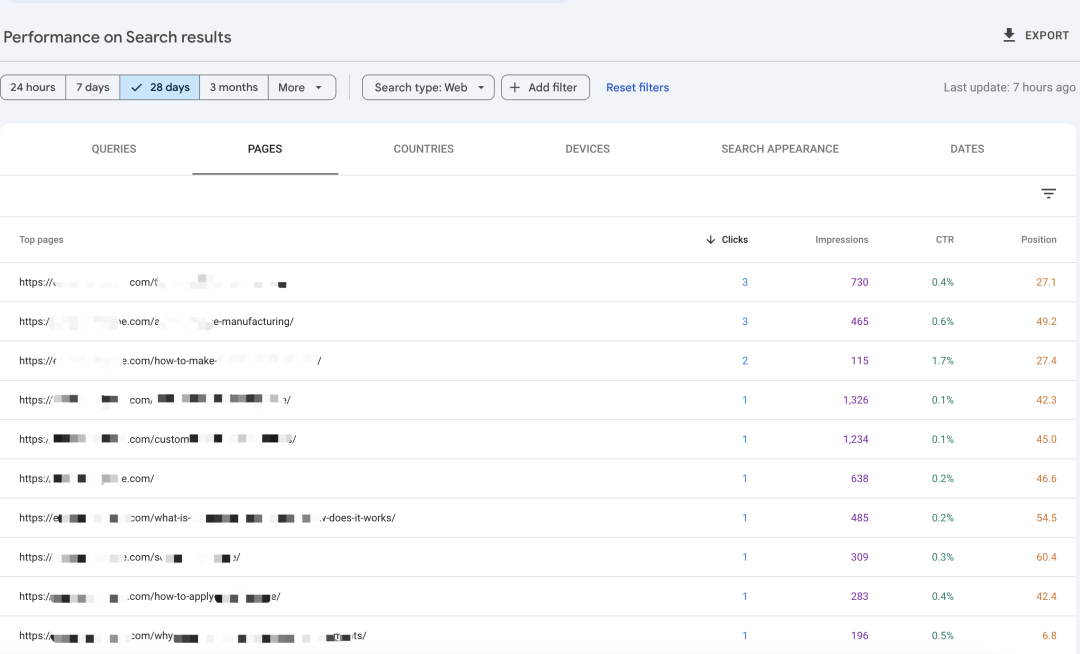Open the More date range dropdown
The image size is (1080, 654).
tap(302, 87)
